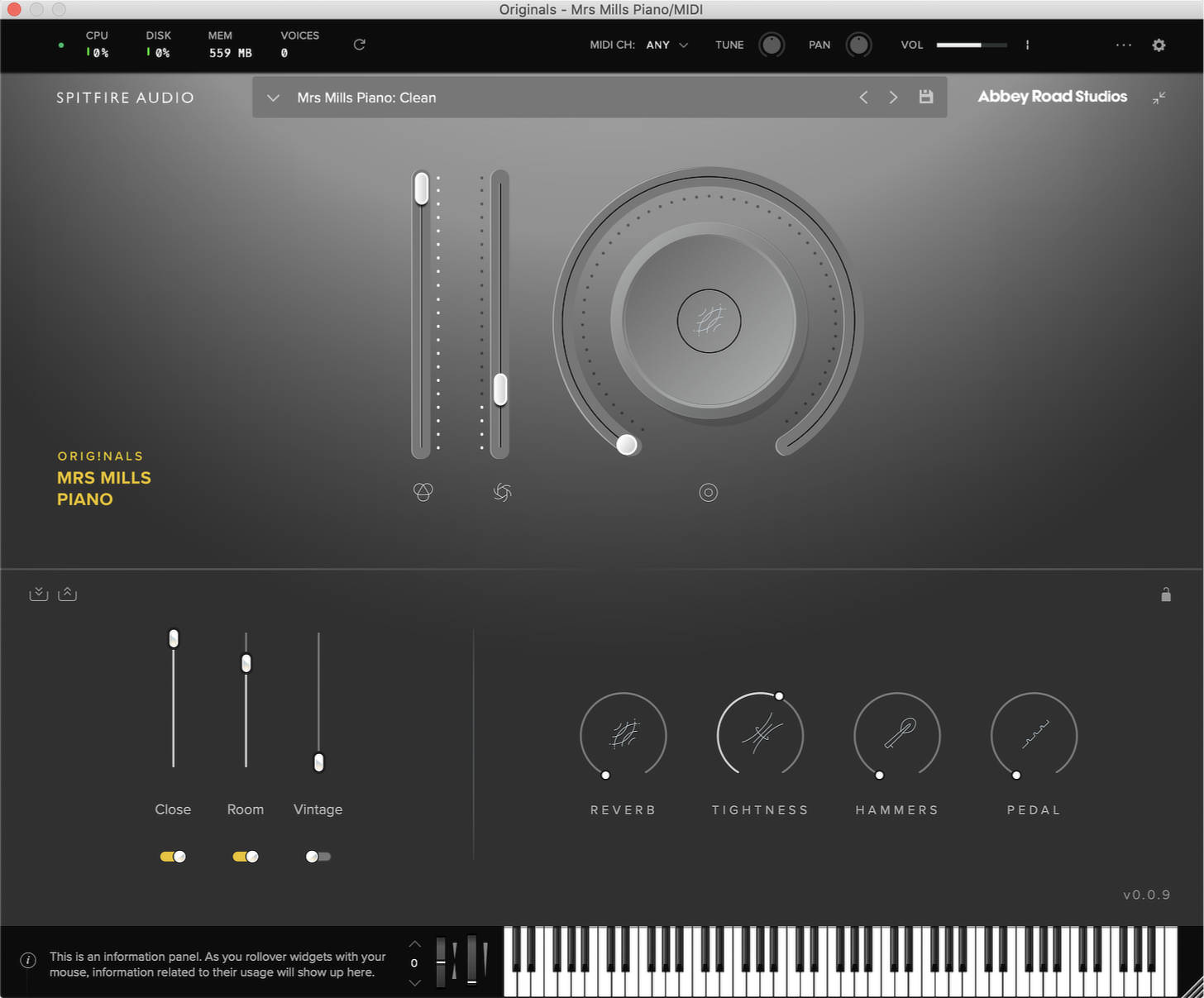Open the MIDI CH ANY dropdown
1204x998 pixels.
pyautogui.click(x=666, y=45)
